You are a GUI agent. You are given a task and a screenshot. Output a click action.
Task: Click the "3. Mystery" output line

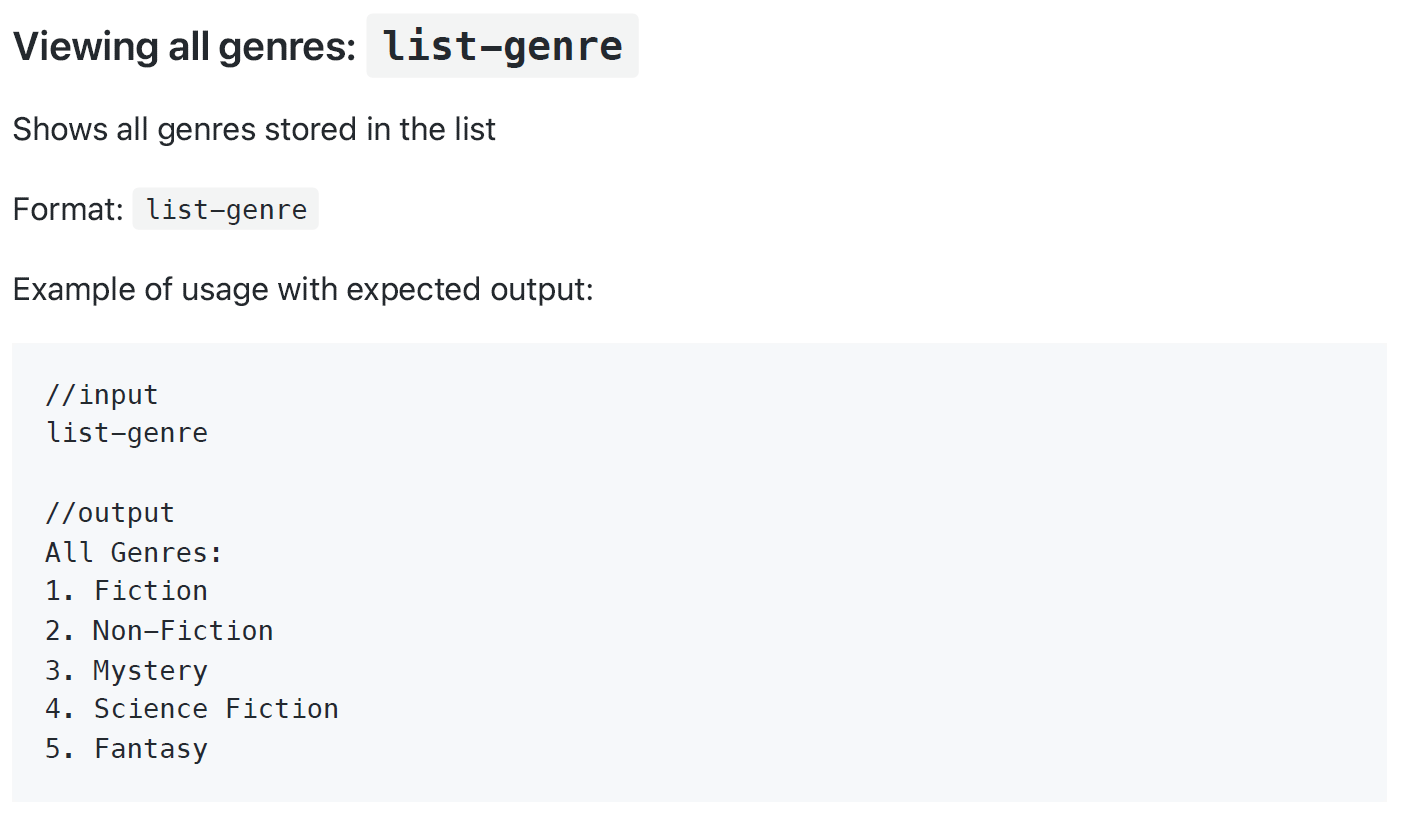click(127, 670)
